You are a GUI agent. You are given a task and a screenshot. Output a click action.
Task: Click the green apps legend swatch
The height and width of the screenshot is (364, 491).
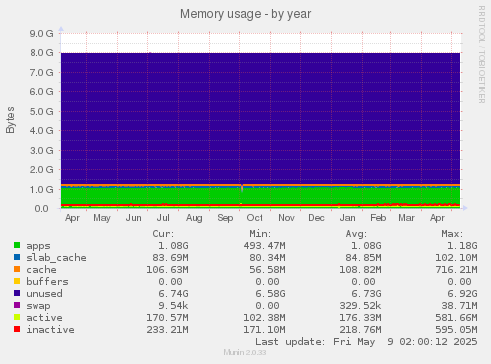pos(17,245)
